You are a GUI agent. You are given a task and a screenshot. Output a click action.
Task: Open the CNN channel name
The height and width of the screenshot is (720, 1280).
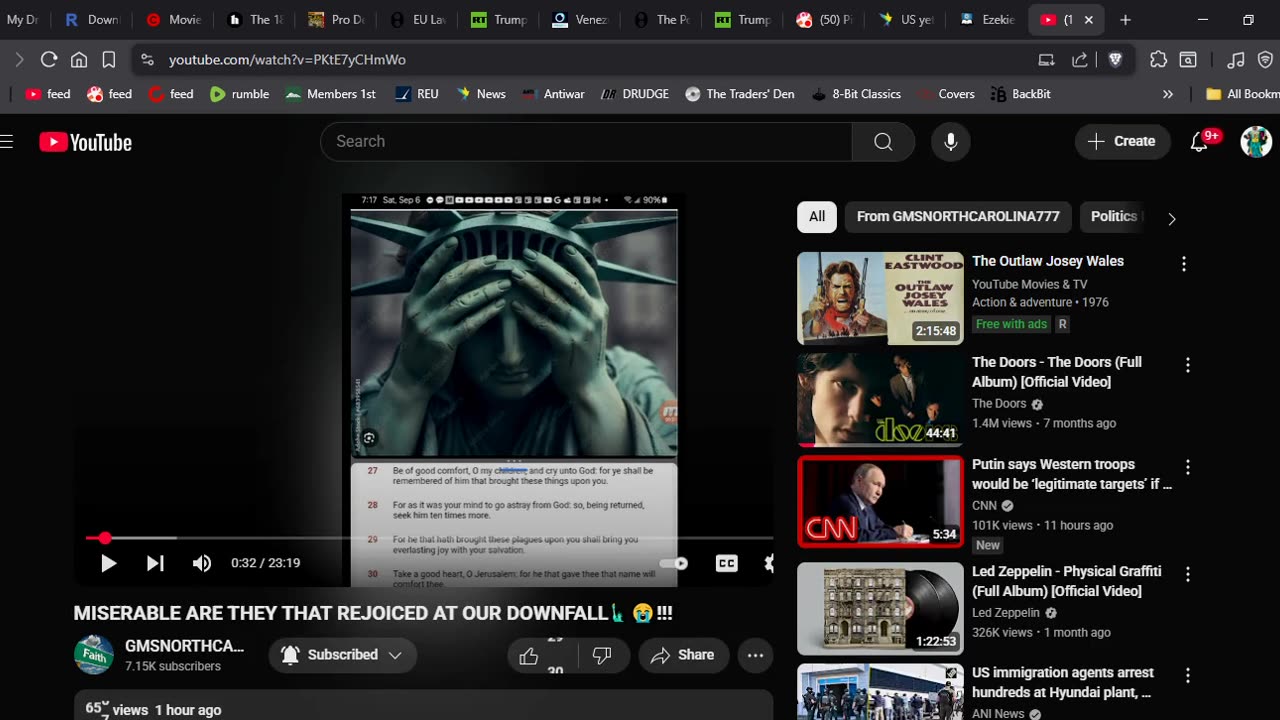[984, 505]
